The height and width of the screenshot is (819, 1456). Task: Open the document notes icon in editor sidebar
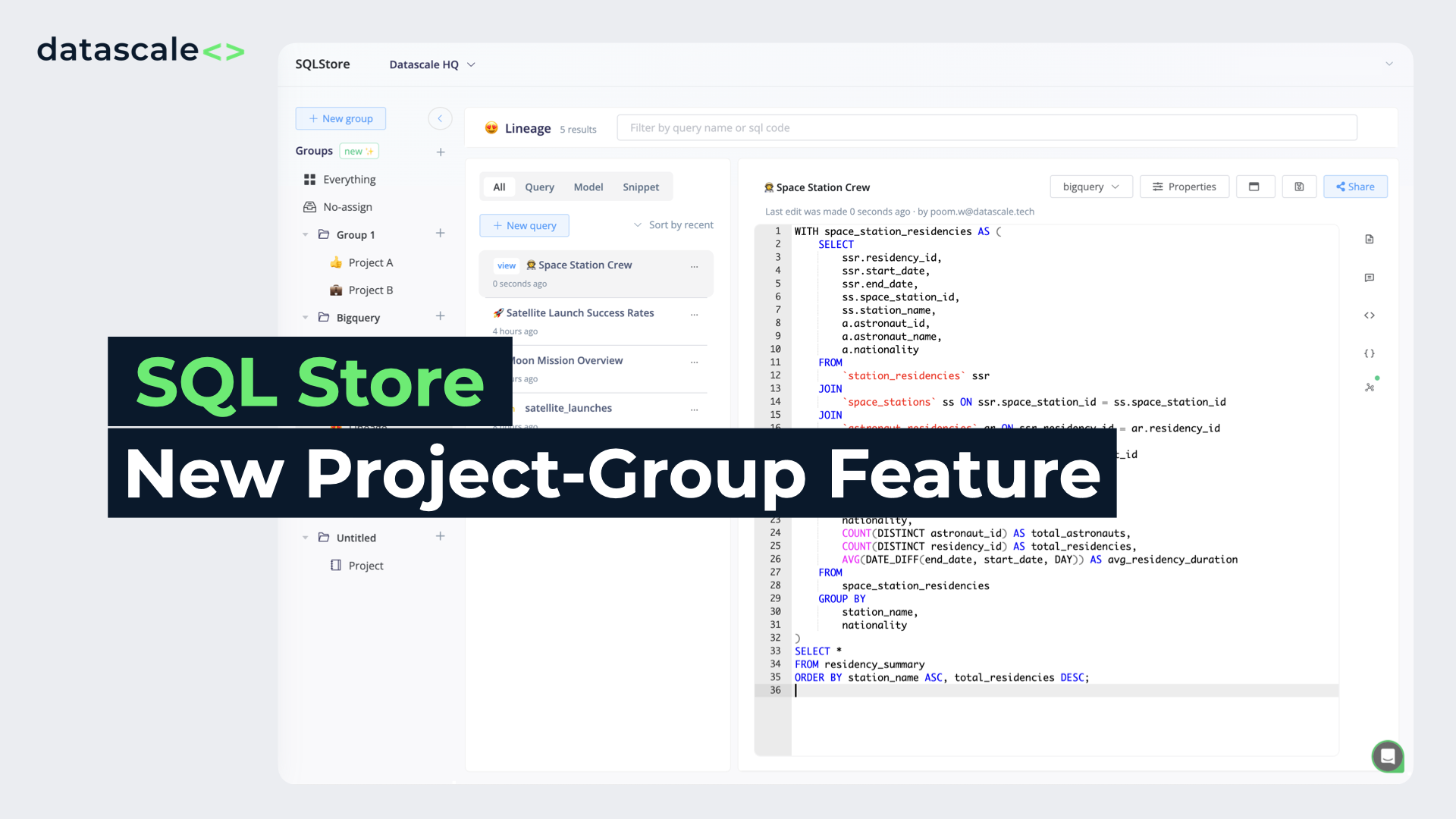pos(1370,240)
